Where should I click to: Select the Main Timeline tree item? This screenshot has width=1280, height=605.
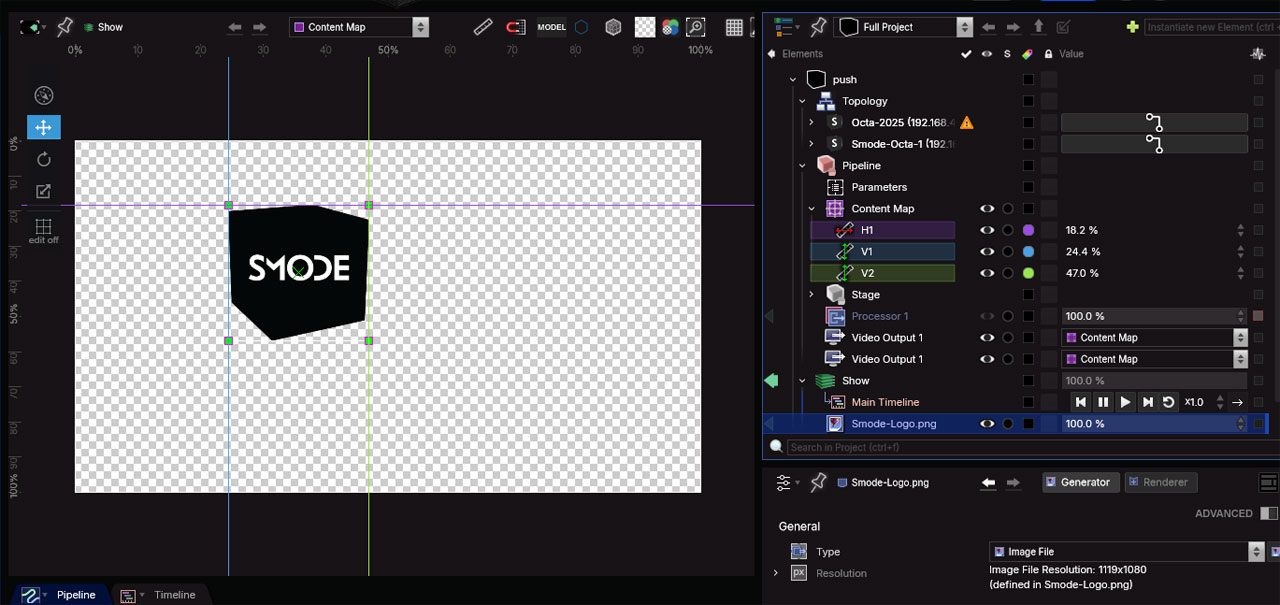coord(885,402)
